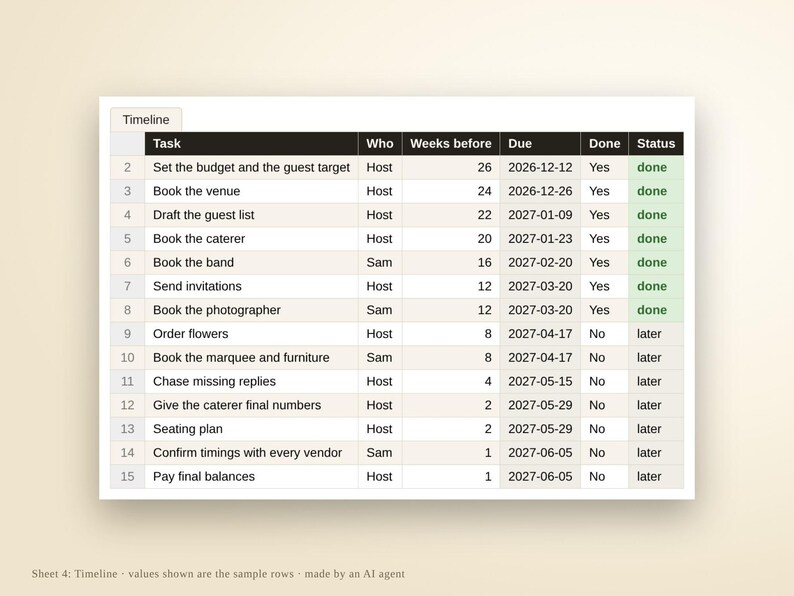Image resolution: width=794 pixels, height=596 pixels.
Task: Click 'Book the marquee and furniture' cell
Action: [x=251, y=358]
